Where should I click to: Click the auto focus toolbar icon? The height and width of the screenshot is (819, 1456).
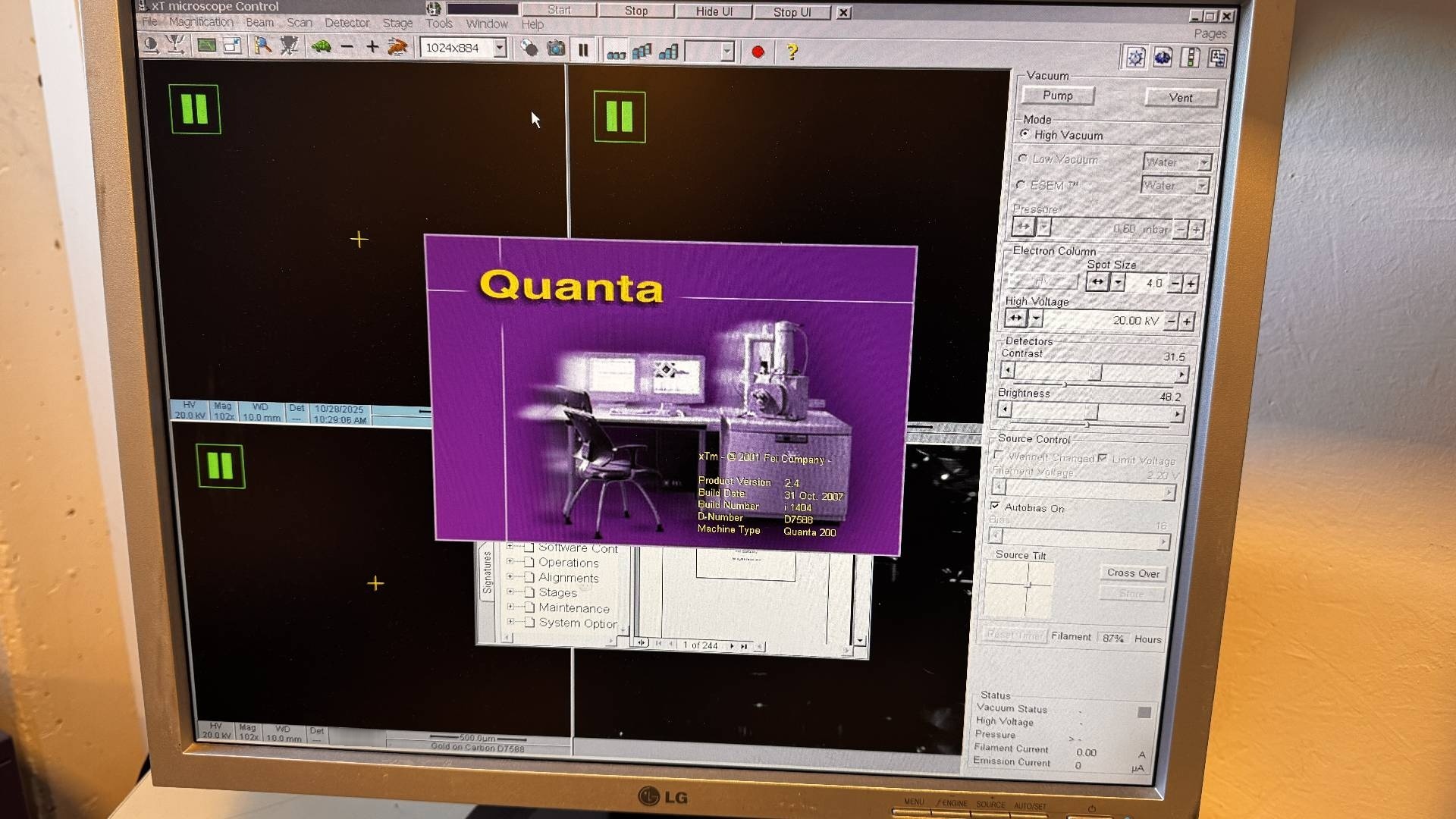176,45
